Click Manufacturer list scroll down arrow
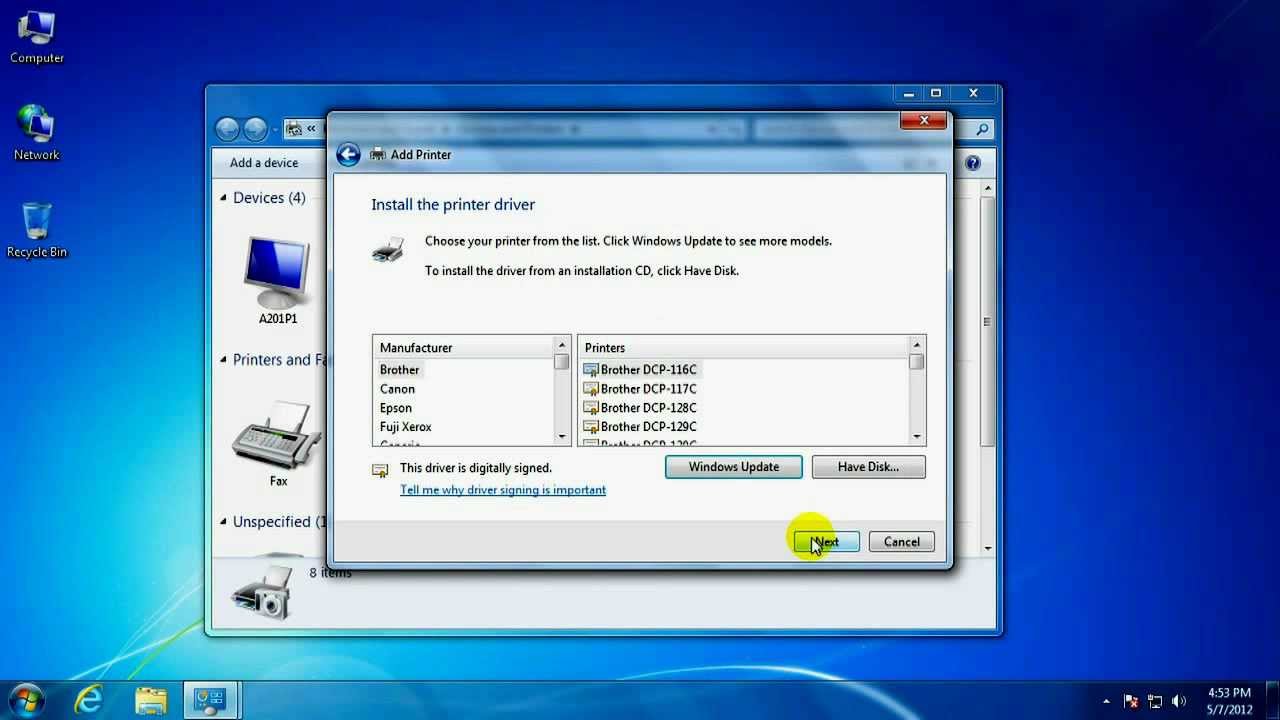The width and height of the screenshot is (1280, 720). 561,437
